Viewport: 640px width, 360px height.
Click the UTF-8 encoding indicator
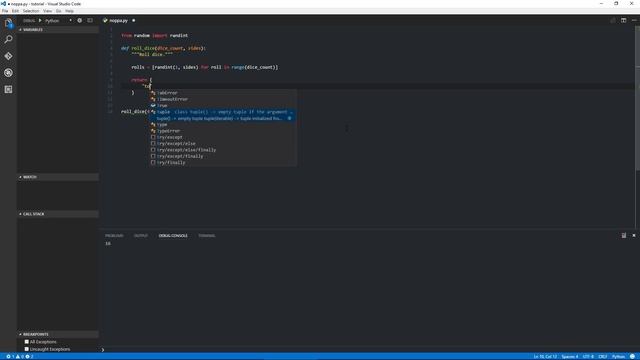point(588,356)
